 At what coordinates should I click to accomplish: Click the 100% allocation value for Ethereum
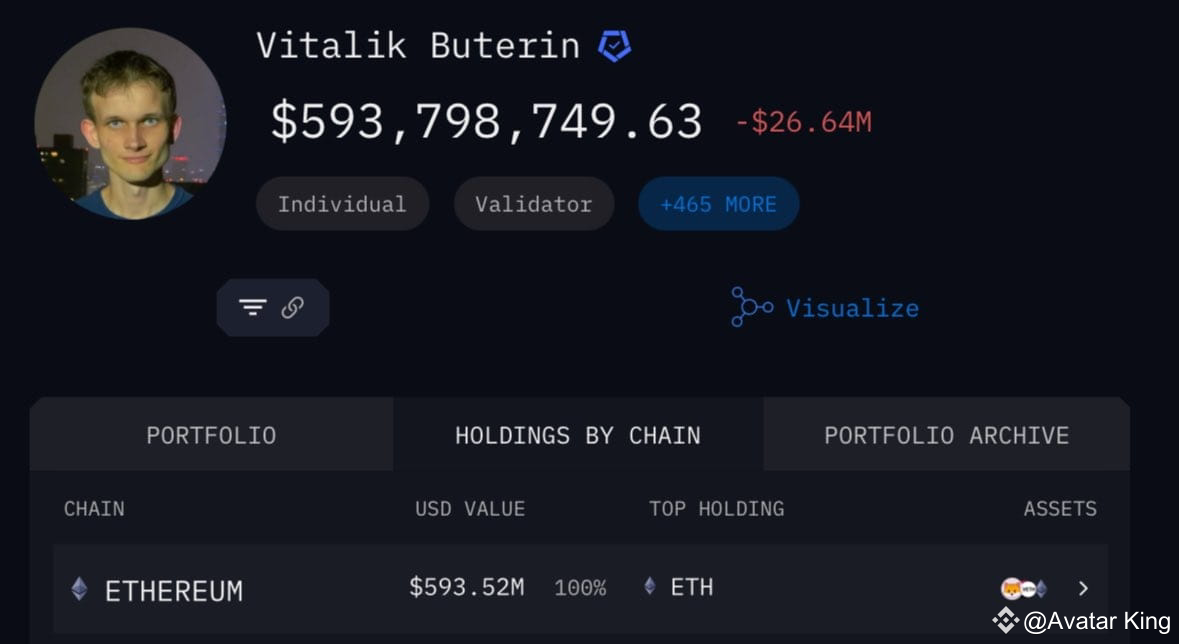tap(580, 588)
